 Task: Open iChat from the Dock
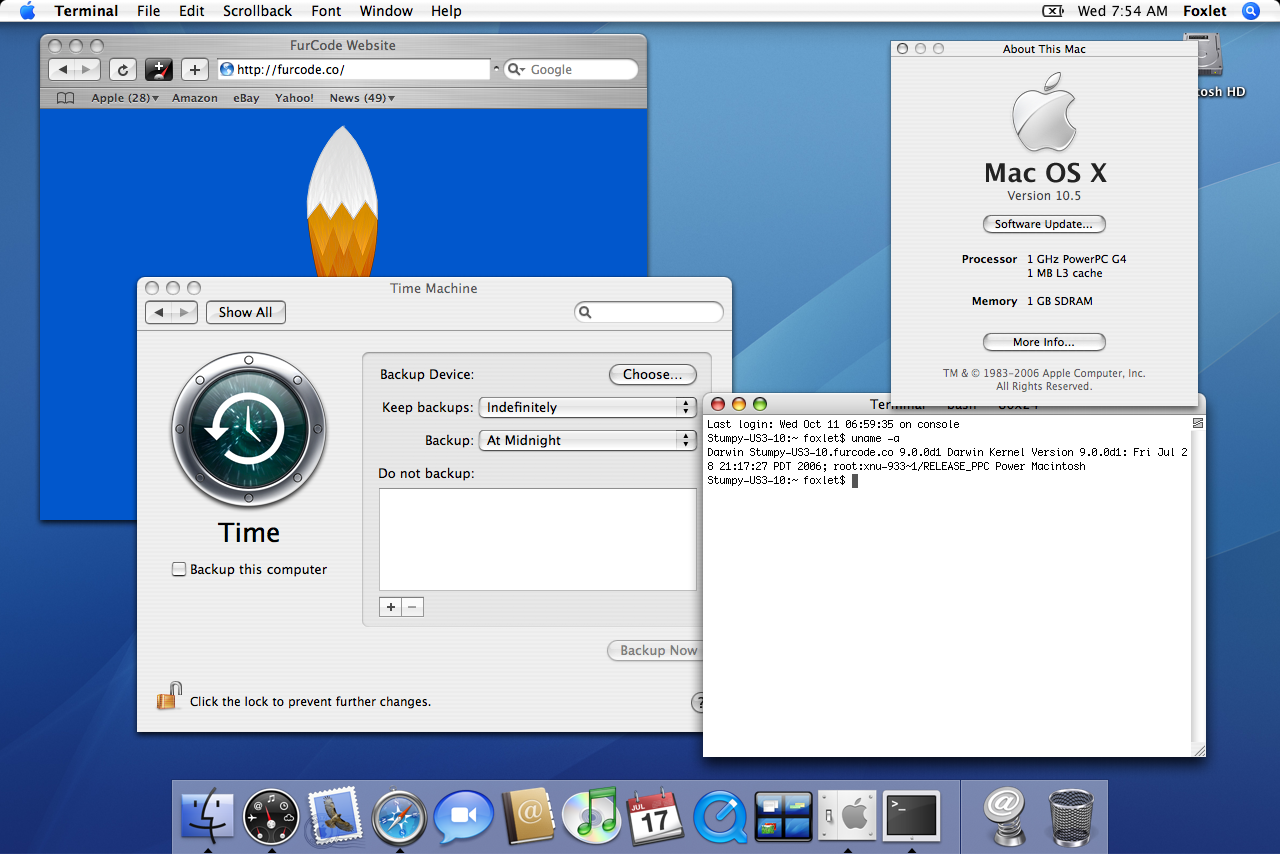[463, 817]
